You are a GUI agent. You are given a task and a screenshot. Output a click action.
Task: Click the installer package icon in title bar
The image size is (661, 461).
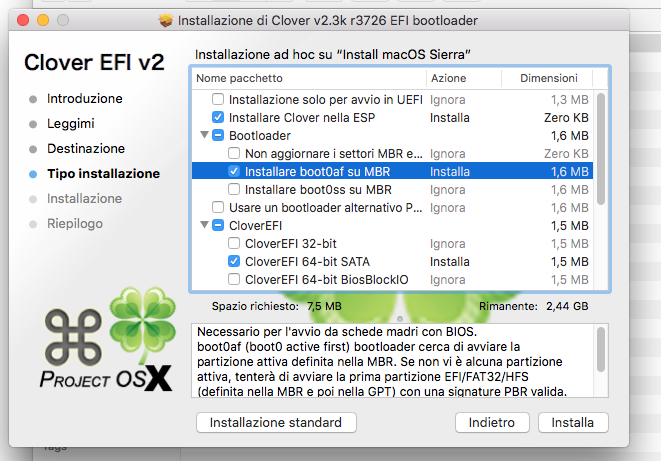click(166, 20)
